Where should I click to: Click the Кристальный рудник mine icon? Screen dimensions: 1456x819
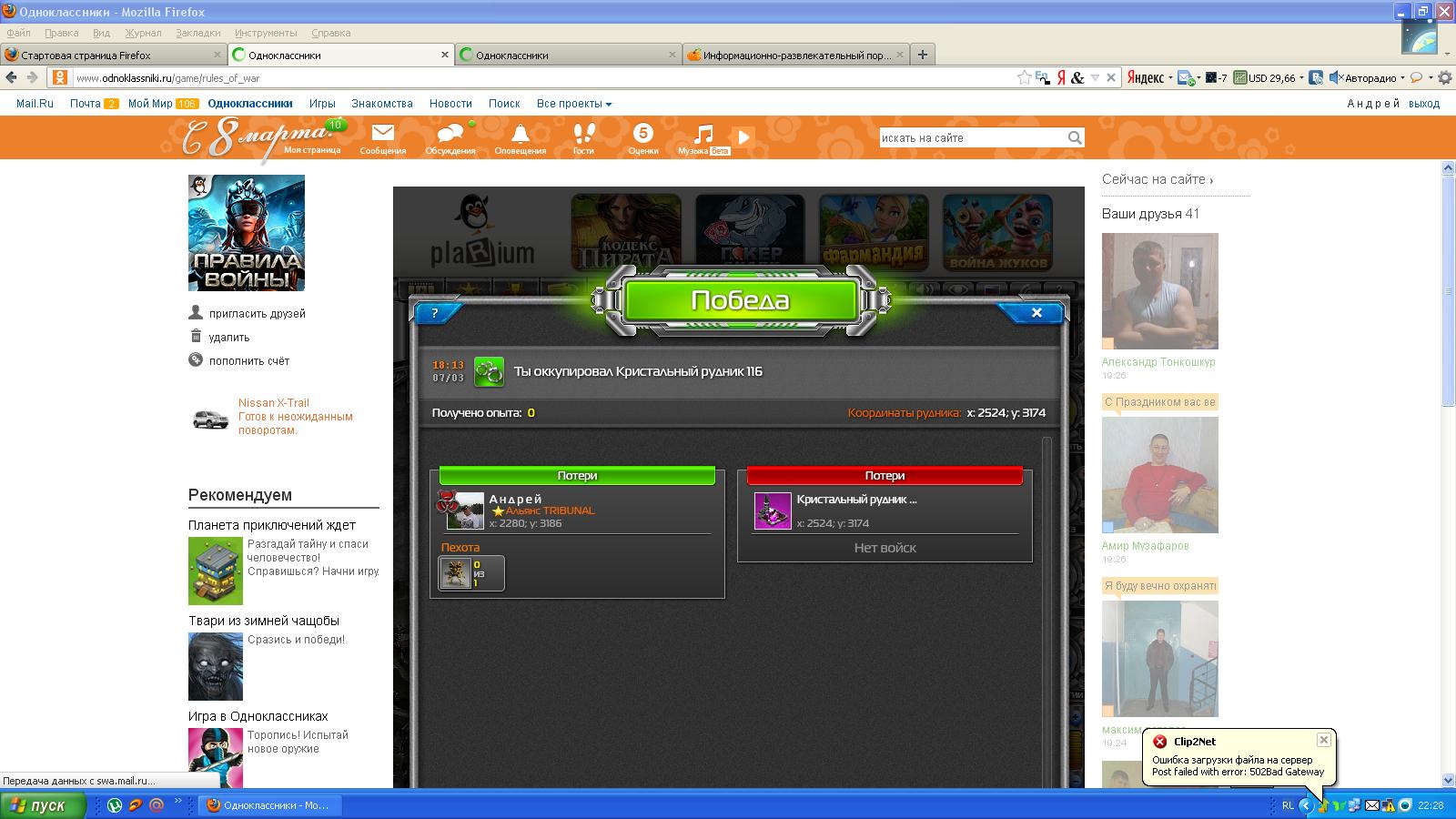pos(773,511)
